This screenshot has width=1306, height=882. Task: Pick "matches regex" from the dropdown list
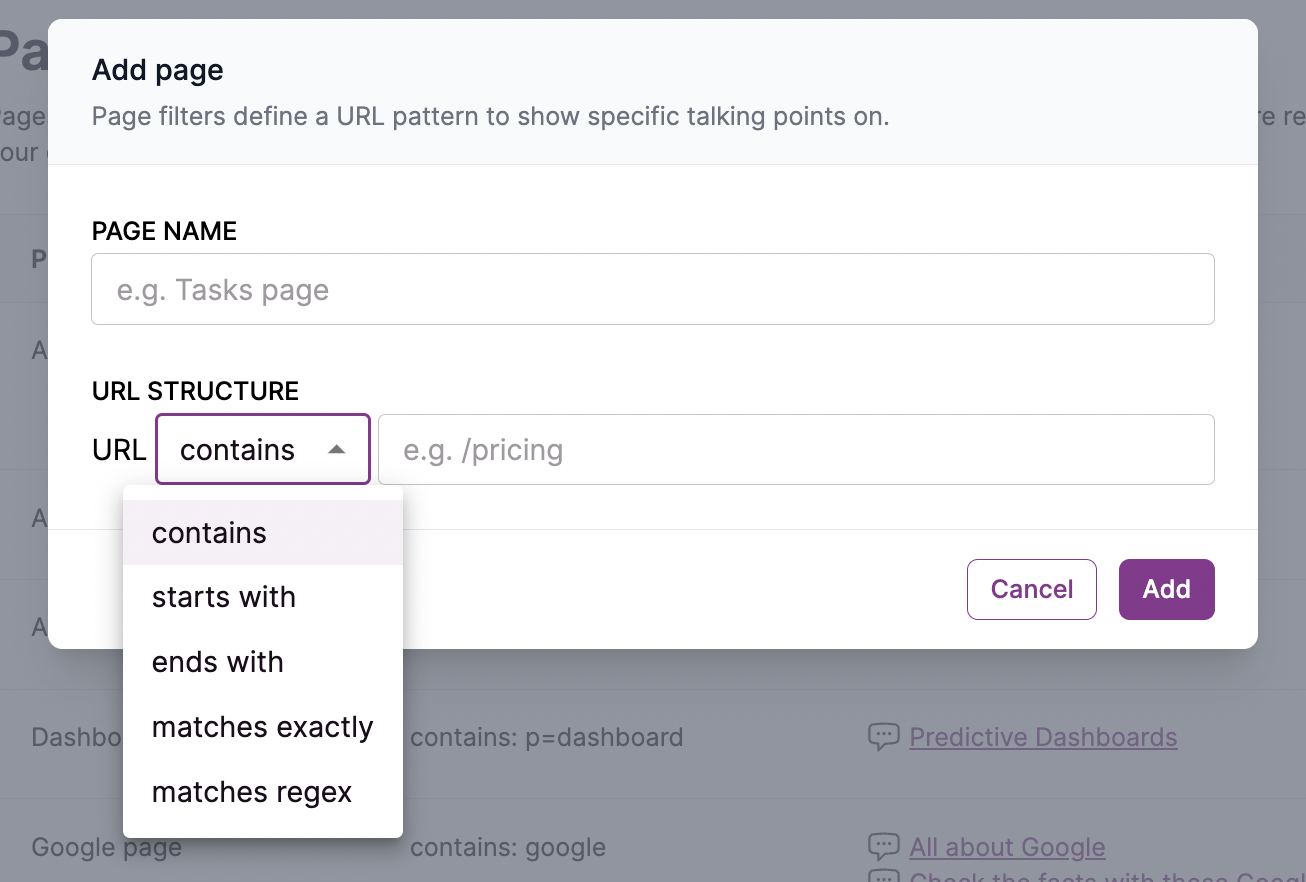tap(251, 791)
